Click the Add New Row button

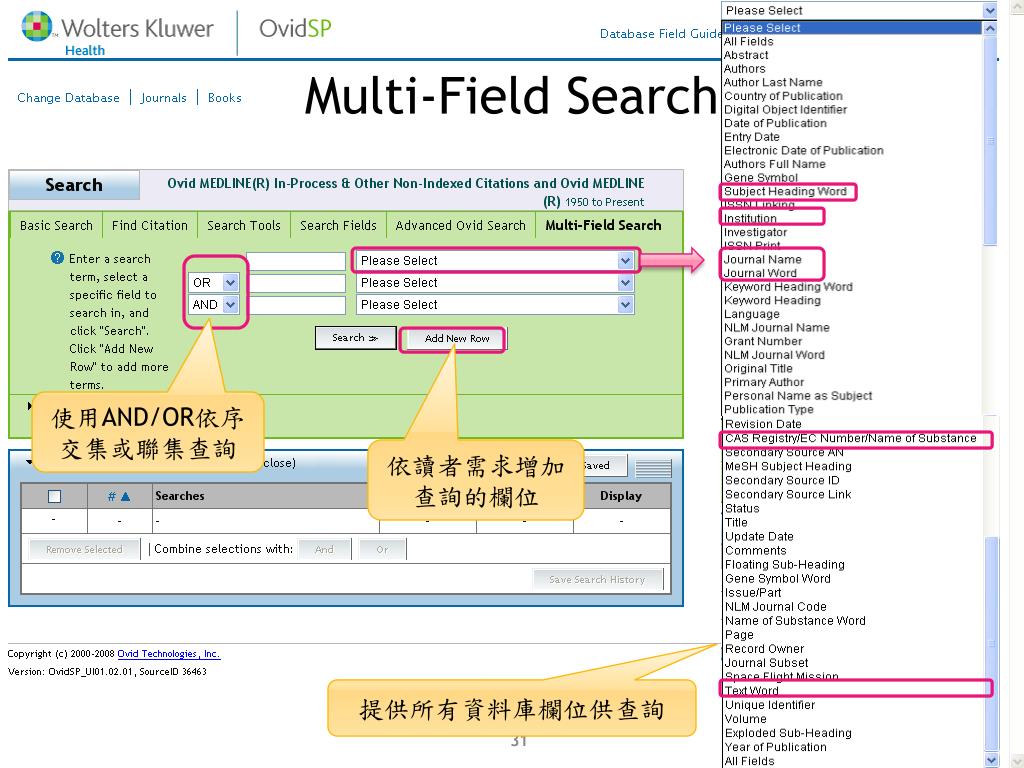456,338
